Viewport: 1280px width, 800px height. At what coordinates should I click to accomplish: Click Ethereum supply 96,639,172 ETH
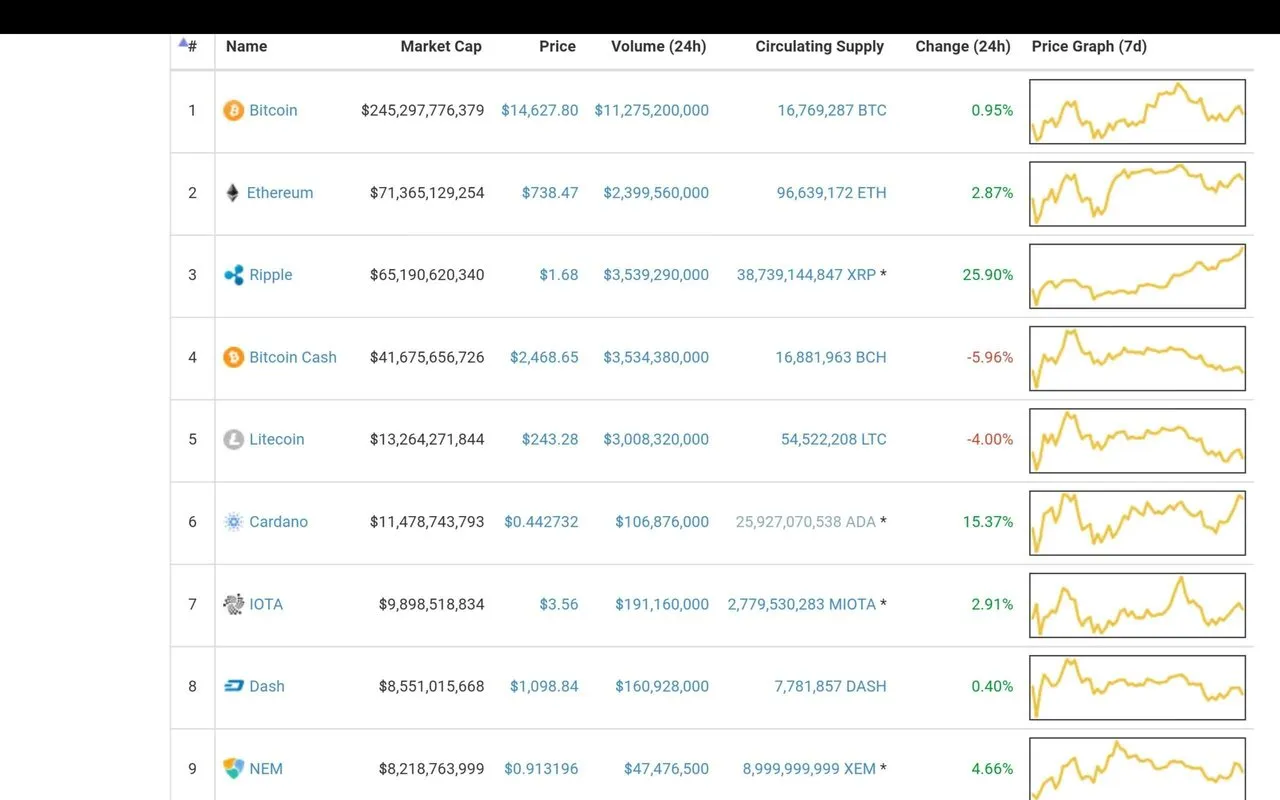click(832, 193)
